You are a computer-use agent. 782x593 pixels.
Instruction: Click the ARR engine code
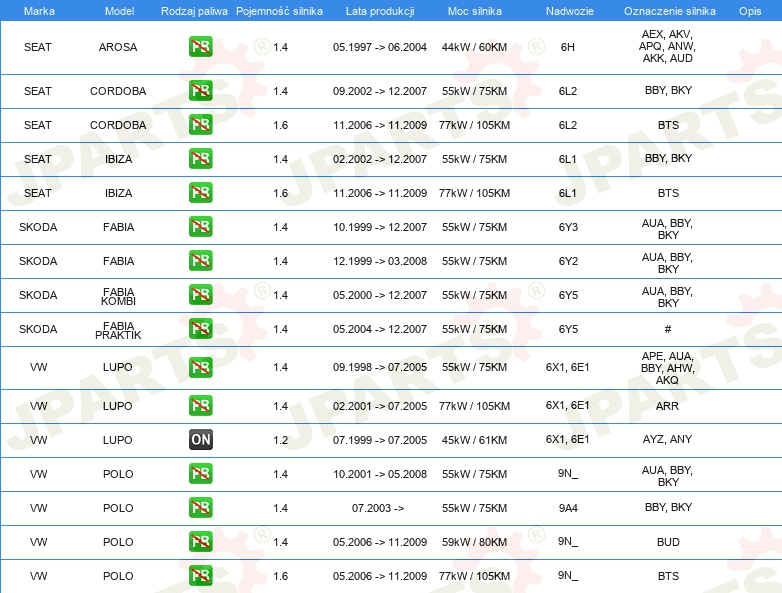[667, 406]
